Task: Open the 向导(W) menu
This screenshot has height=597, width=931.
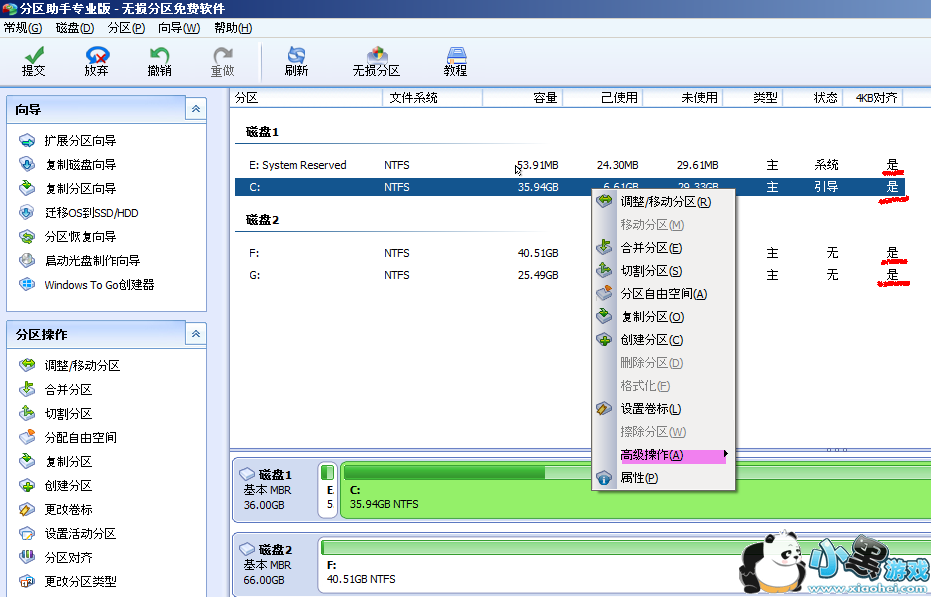Action: 179,28
